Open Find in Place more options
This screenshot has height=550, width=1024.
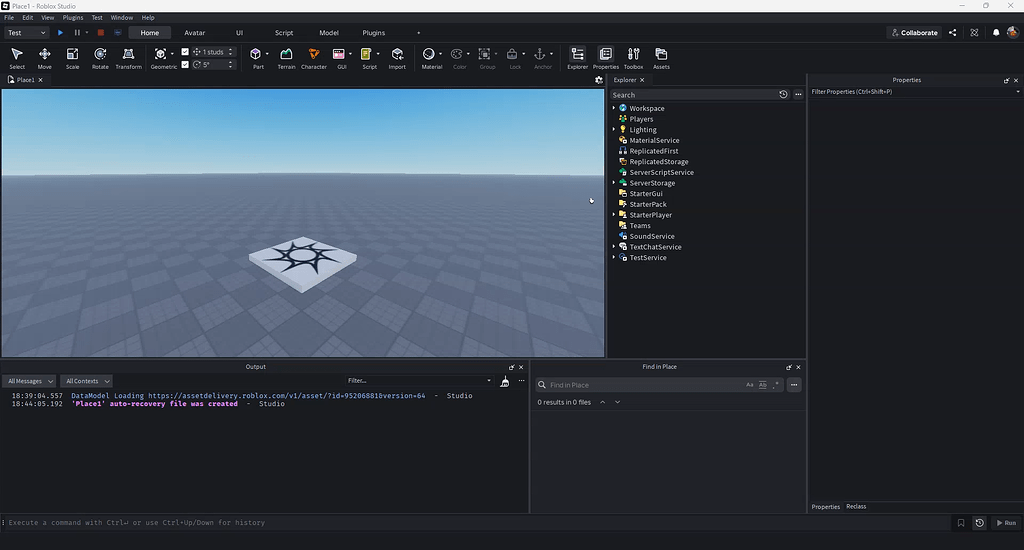[x=794, y=385]
